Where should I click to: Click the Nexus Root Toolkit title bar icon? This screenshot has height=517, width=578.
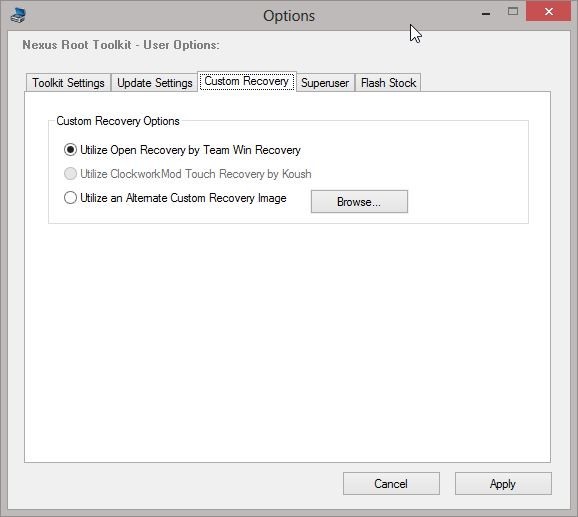tap(18, 15)
